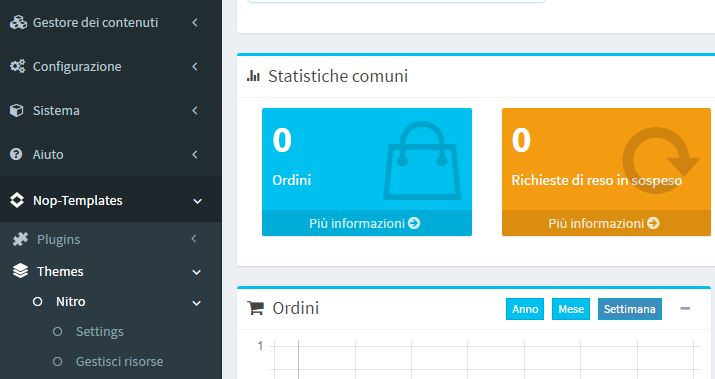The width and height of the screenshot is (715, 379).
Task: Click the Aiuto question mark icon
Action: pos(16,154)
